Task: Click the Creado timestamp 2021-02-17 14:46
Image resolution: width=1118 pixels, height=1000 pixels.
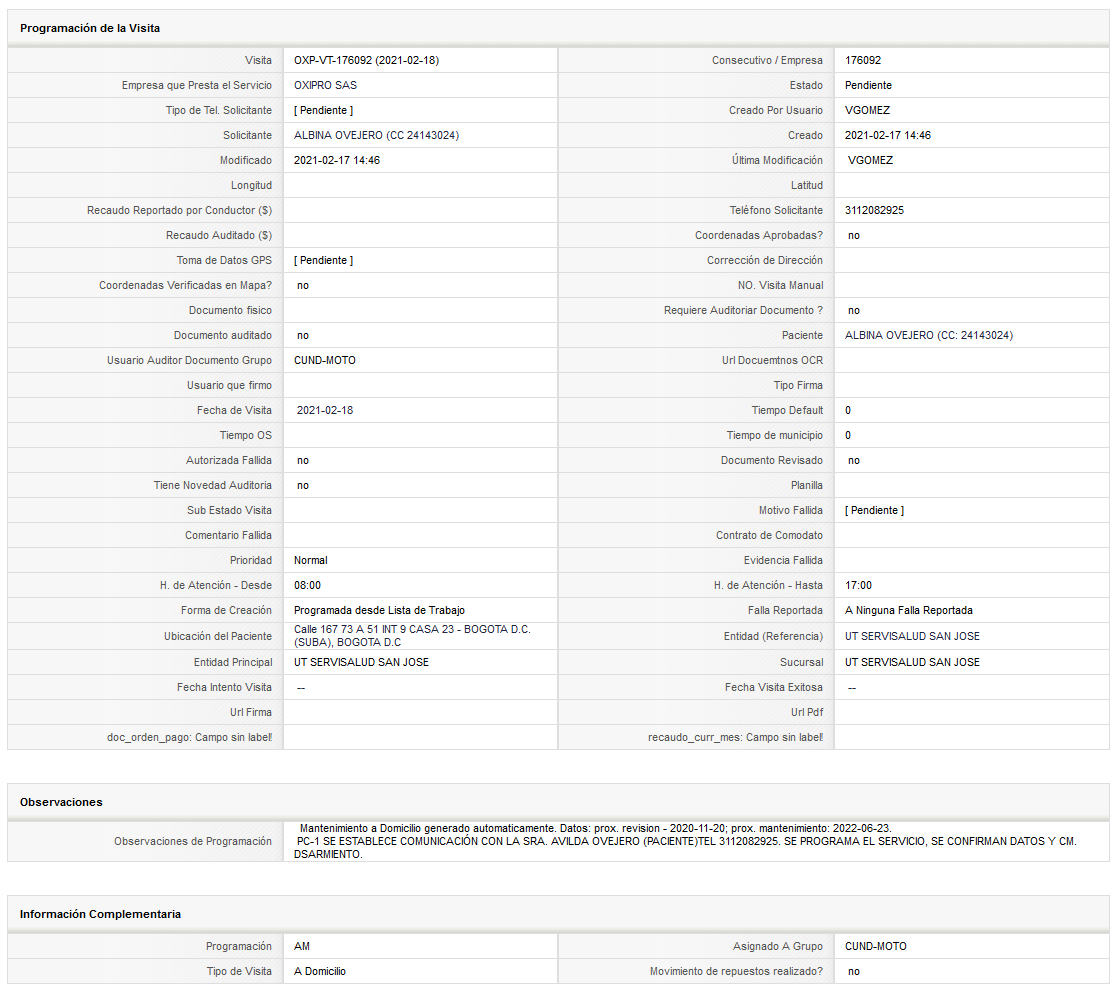Action: (888, 135)
